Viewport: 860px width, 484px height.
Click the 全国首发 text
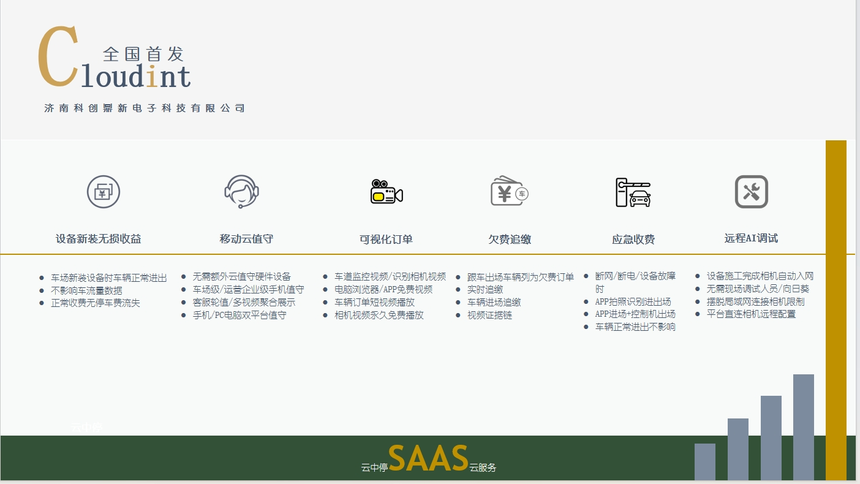tap(143, 54)
